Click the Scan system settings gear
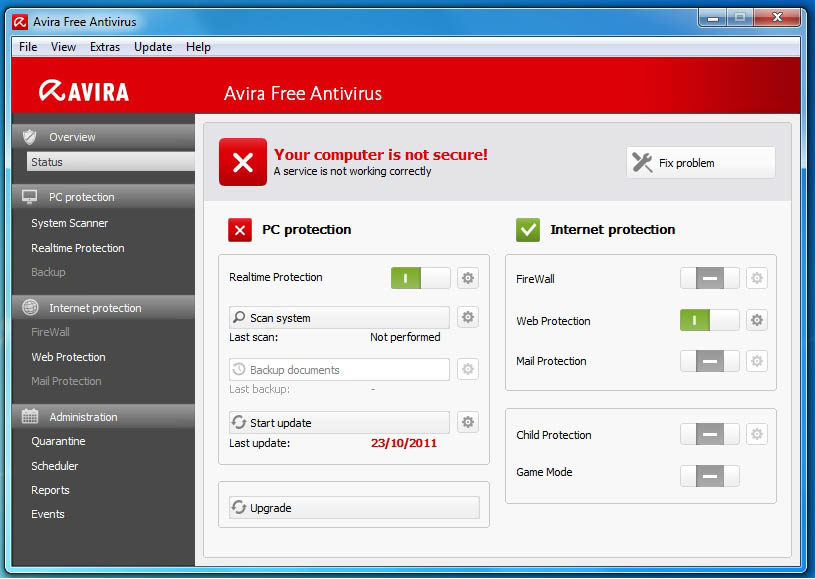The height and width of the screenshot is (579, 815). 467,318
